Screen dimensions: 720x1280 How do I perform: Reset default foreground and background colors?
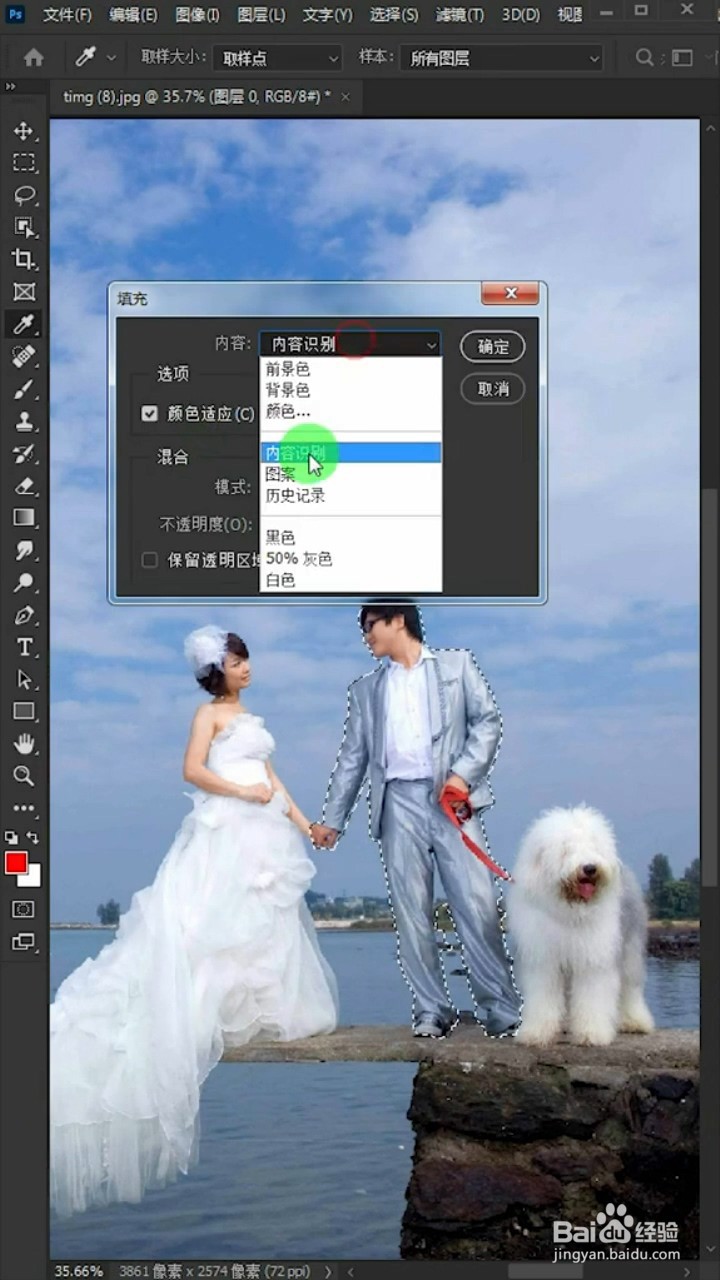[11, 837]
